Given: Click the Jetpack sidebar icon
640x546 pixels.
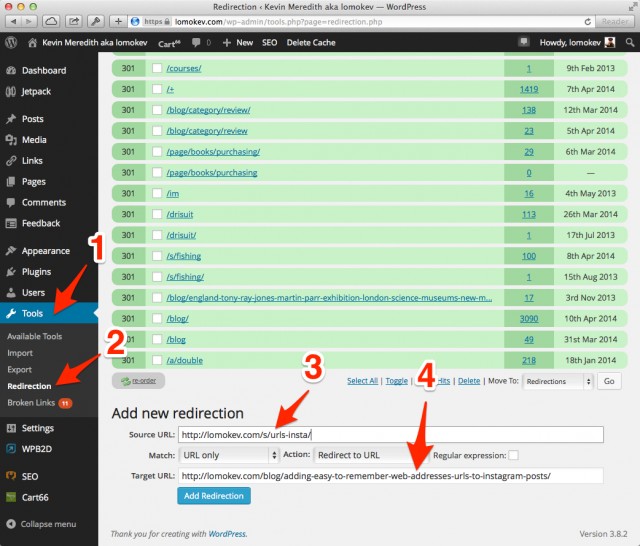Looking at the screenshot, I should click(11, 91).
